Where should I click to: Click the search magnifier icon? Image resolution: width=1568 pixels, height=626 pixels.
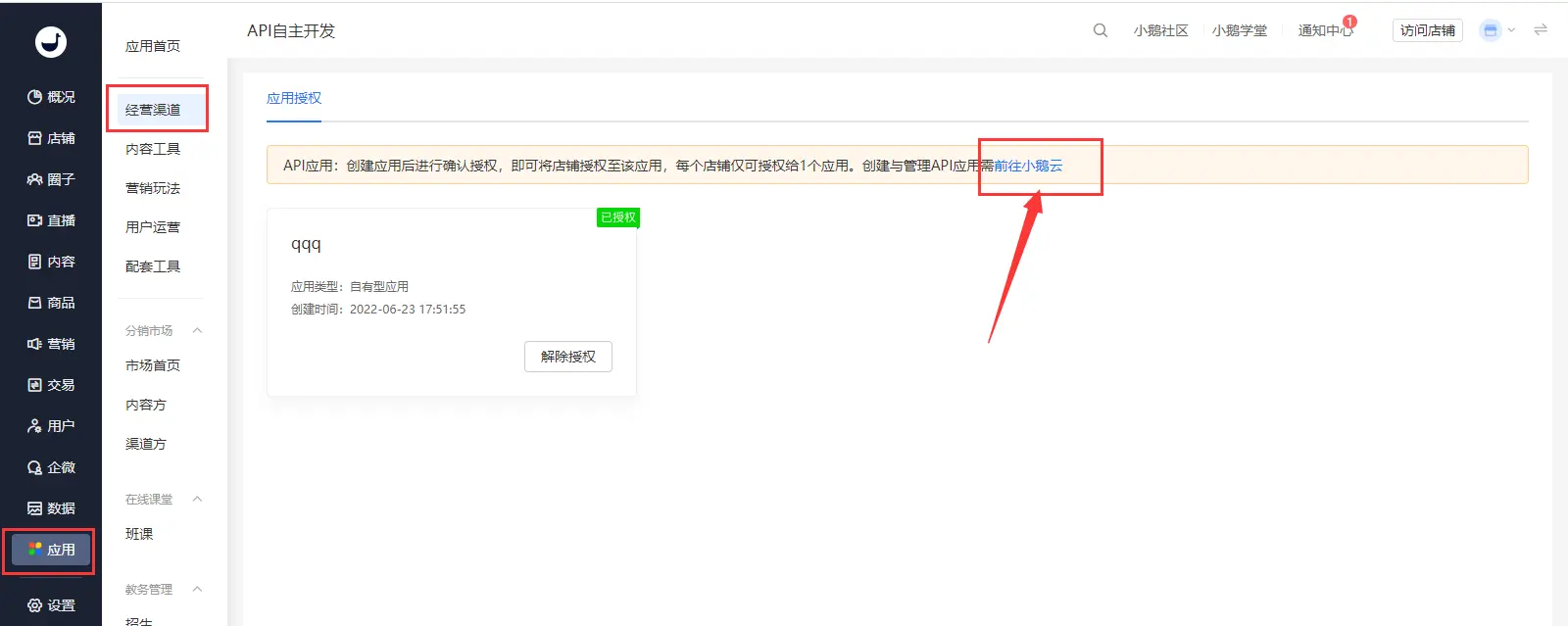pyautogui.click(x=1101, y=30)
